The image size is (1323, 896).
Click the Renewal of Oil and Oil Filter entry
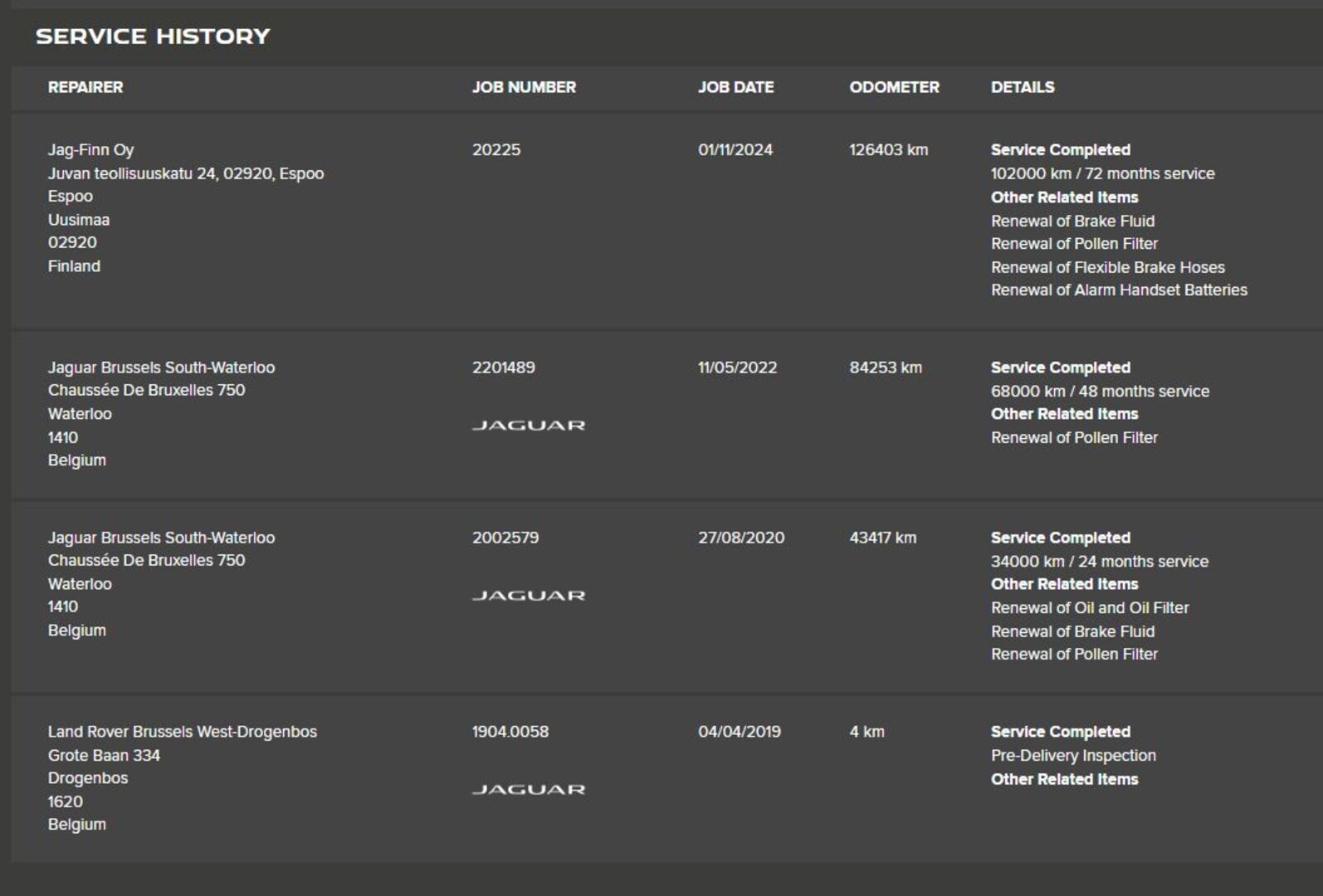1090,607
